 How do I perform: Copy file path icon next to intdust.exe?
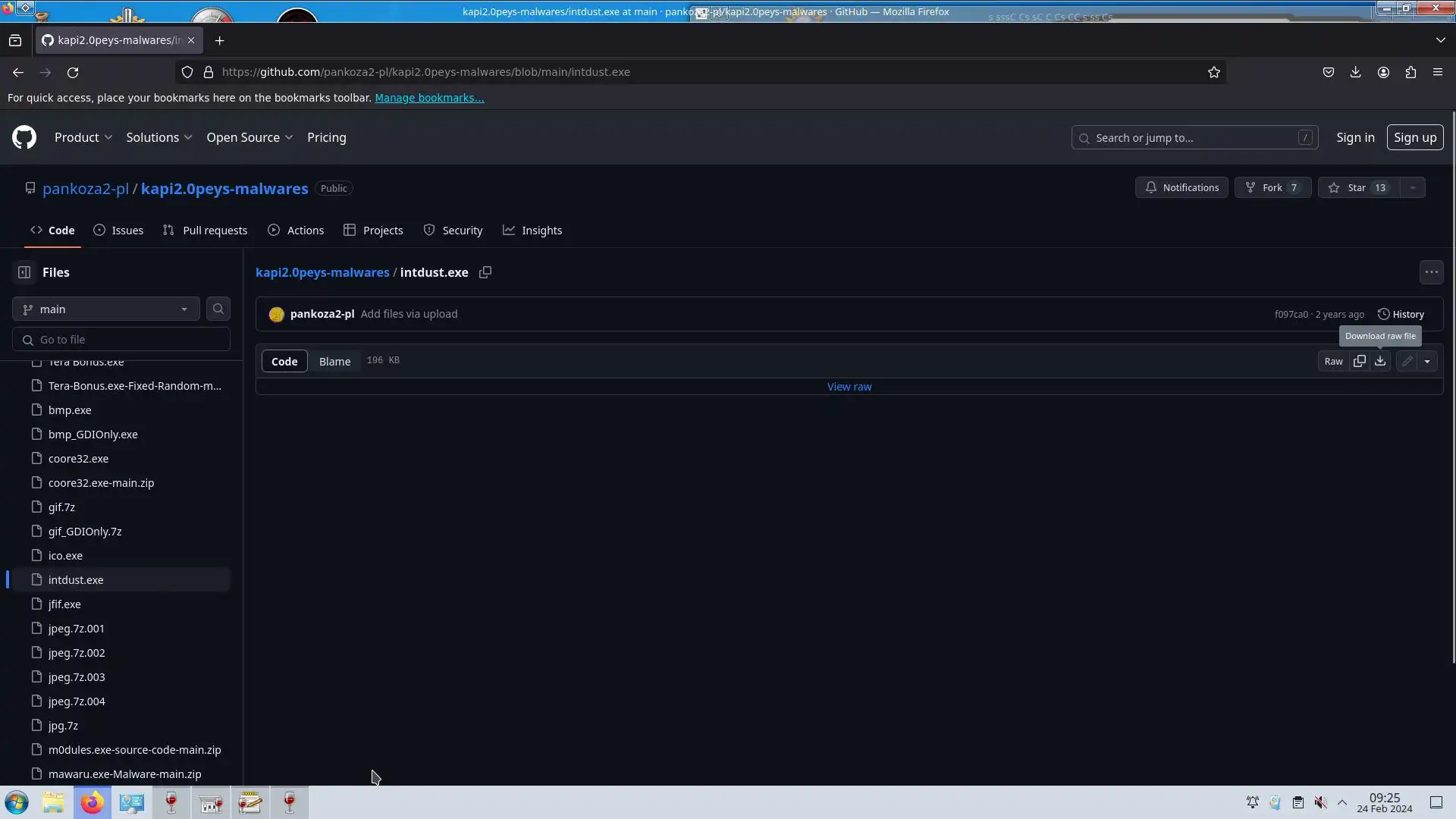[x=485, y=272]
